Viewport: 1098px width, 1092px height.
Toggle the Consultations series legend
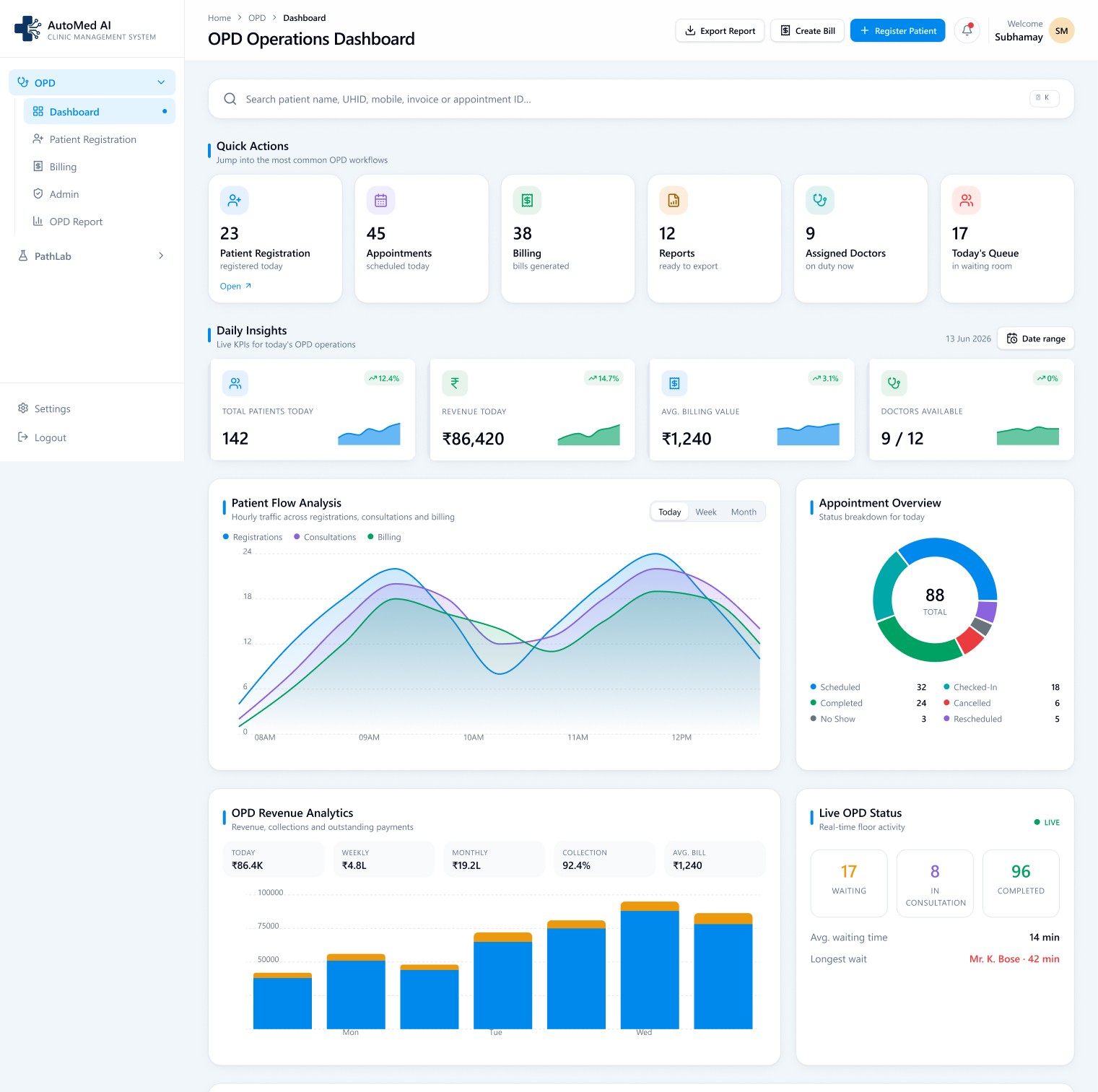point(325,537)
